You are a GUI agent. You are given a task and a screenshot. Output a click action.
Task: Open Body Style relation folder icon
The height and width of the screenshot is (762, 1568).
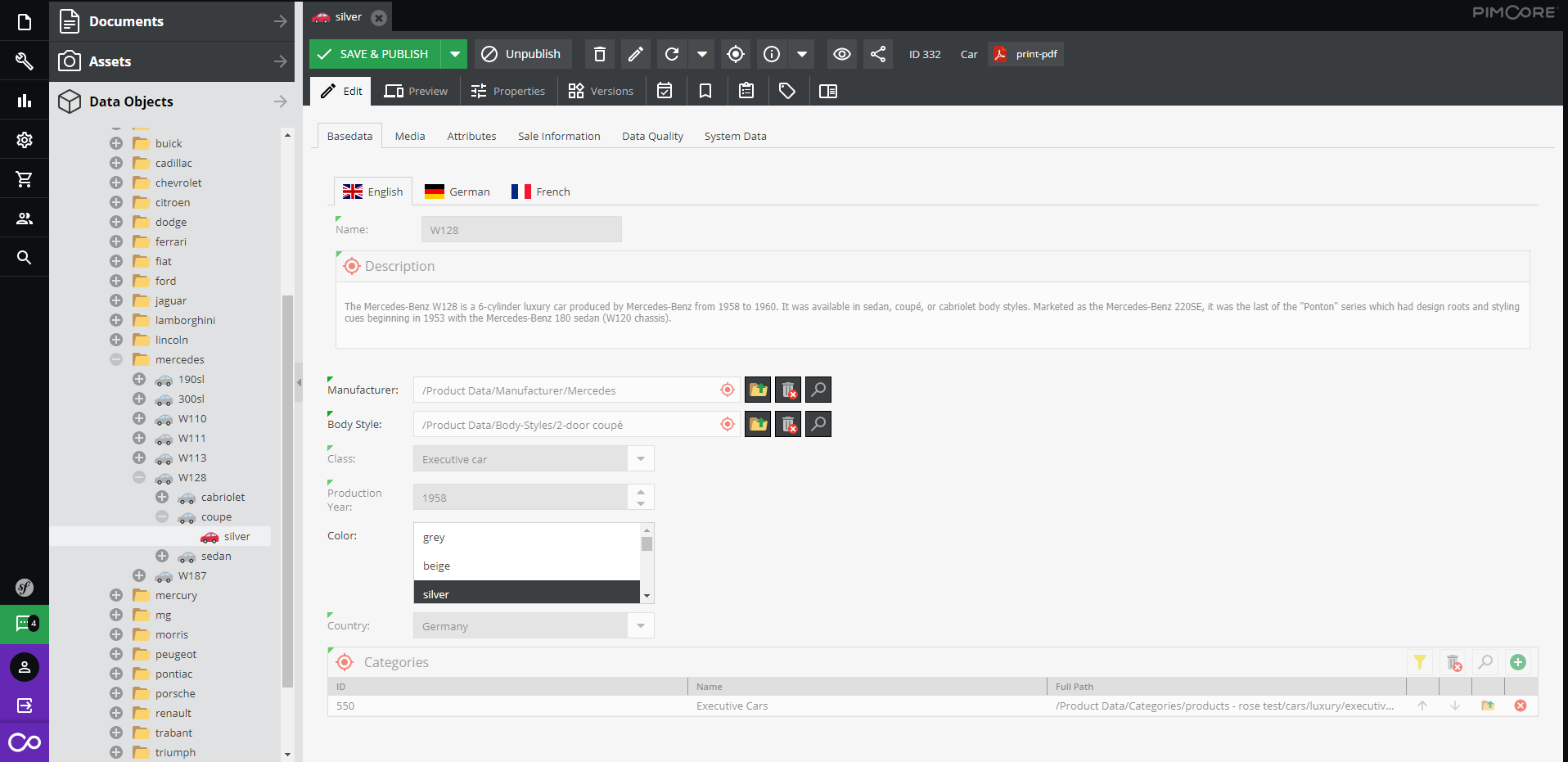tap(758, 424)
